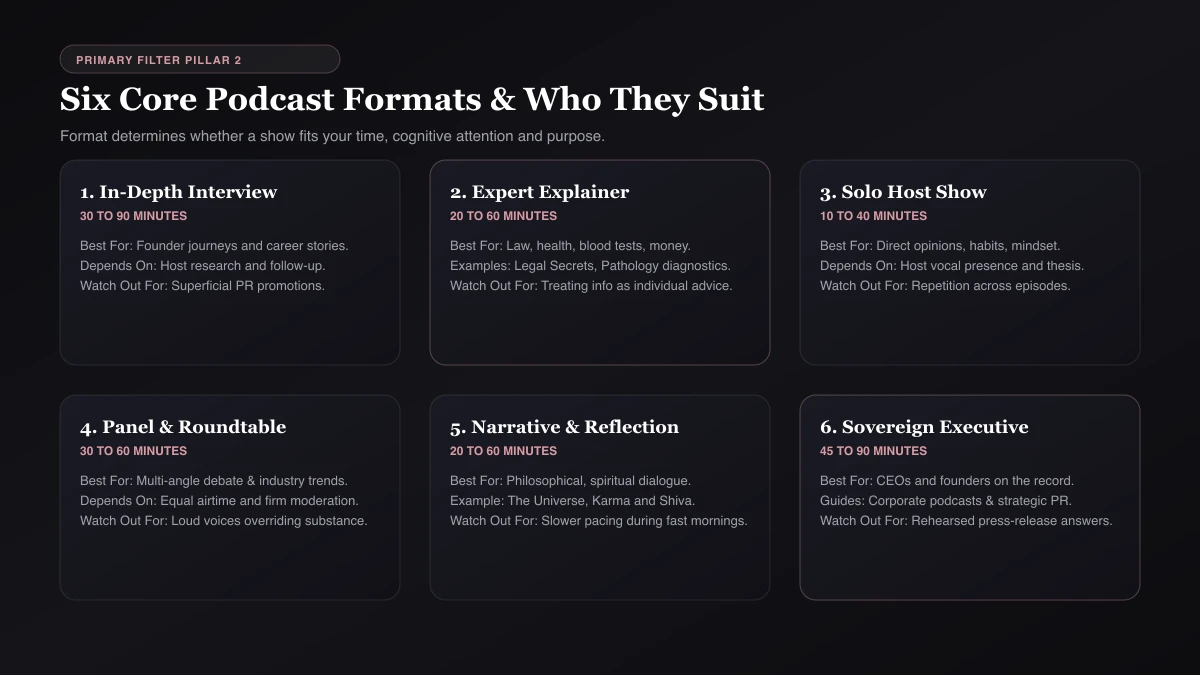The width and height of the screenshot is (1200, 675).
Task: Select the slide title 'Six Core Podcast Formats & Who They Suit'
Action: (x=412, y=99)
